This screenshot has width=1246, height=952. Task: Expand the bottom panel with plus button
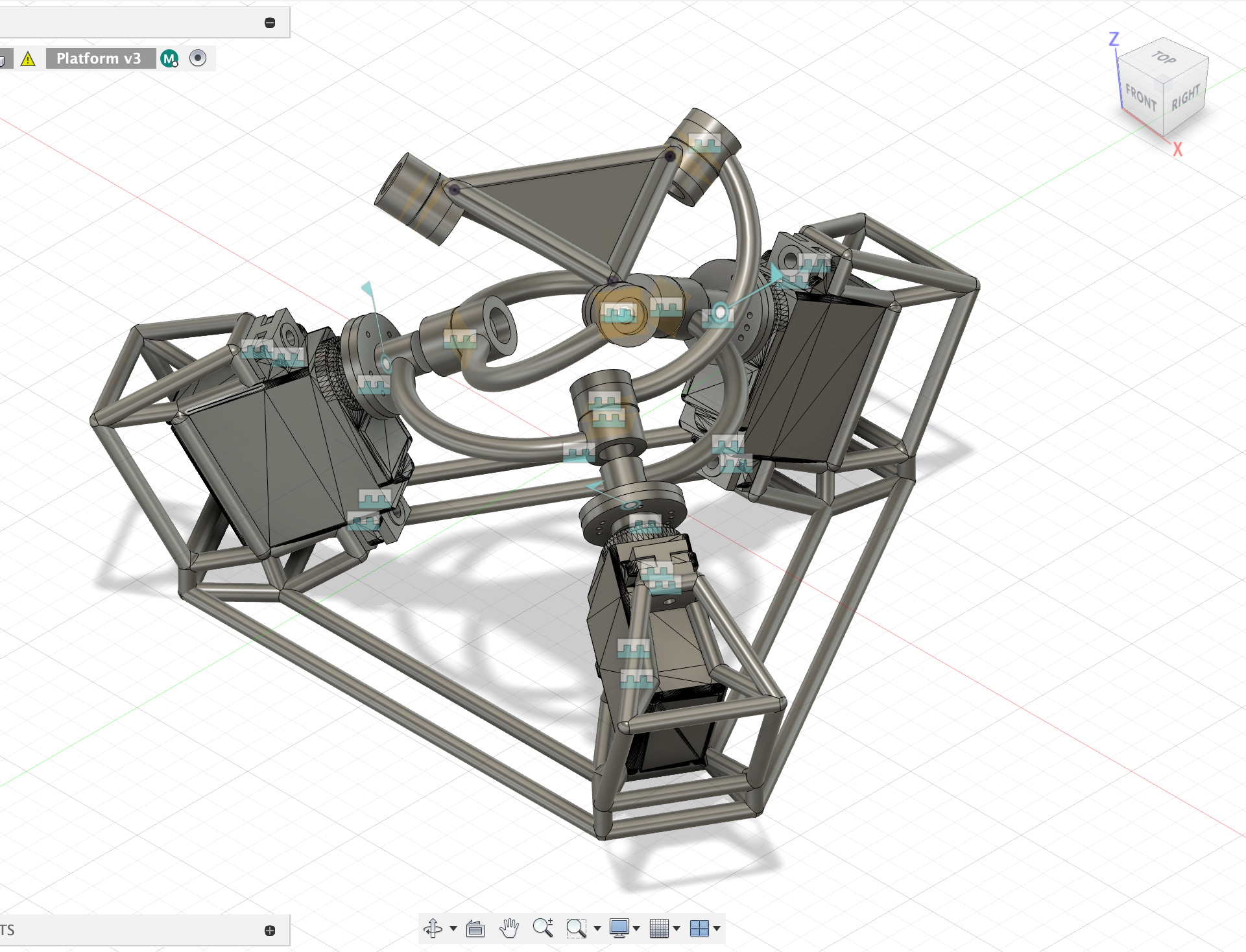pos(270,931)
